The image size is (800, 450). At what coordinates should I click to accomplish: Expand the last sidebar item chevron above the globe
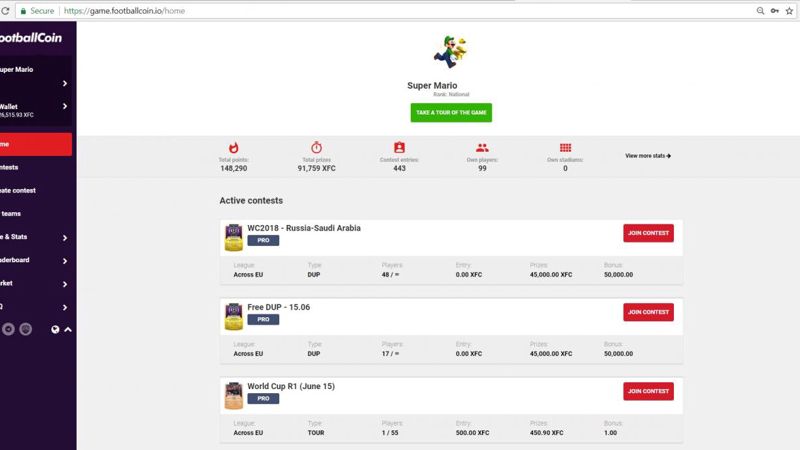click(x=65, y=307)
